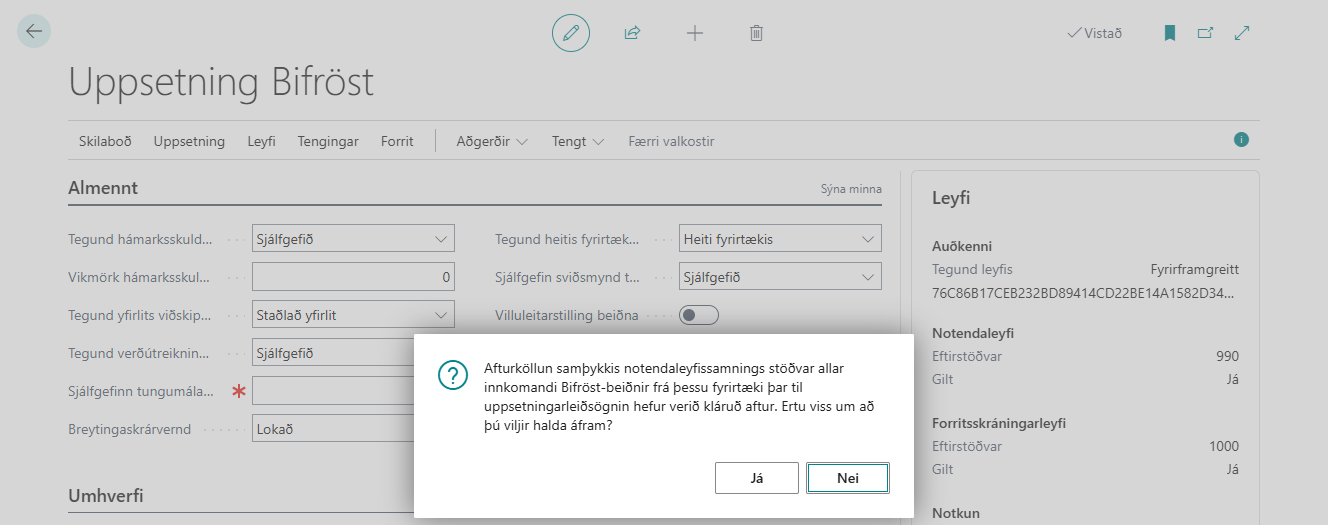Image resolution: width=1328 pixels, height=525 pixels.
Task: Expand the Aðgerðir menu
Action: pos(492,141)
